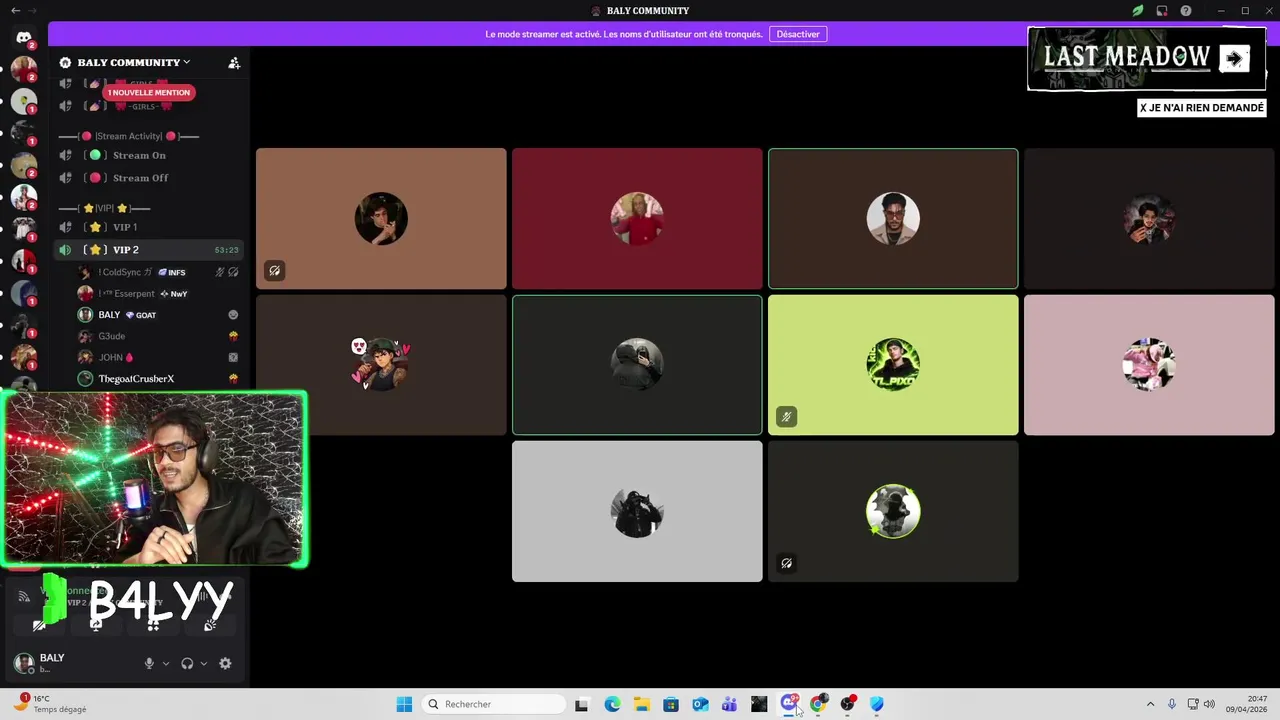This screenshot has height=720, width=1280.
Task: Click BALY user avatar in bottom panel
Action: [24, 663]
